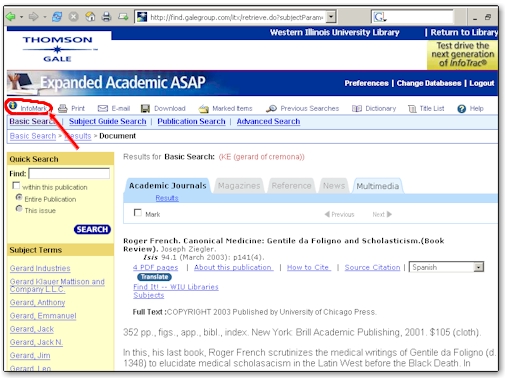Open 'Gerard, Anthony' subject term
The width and height of the screenshot is (507, 380).
pyautogui.click(x=37, y=302)
